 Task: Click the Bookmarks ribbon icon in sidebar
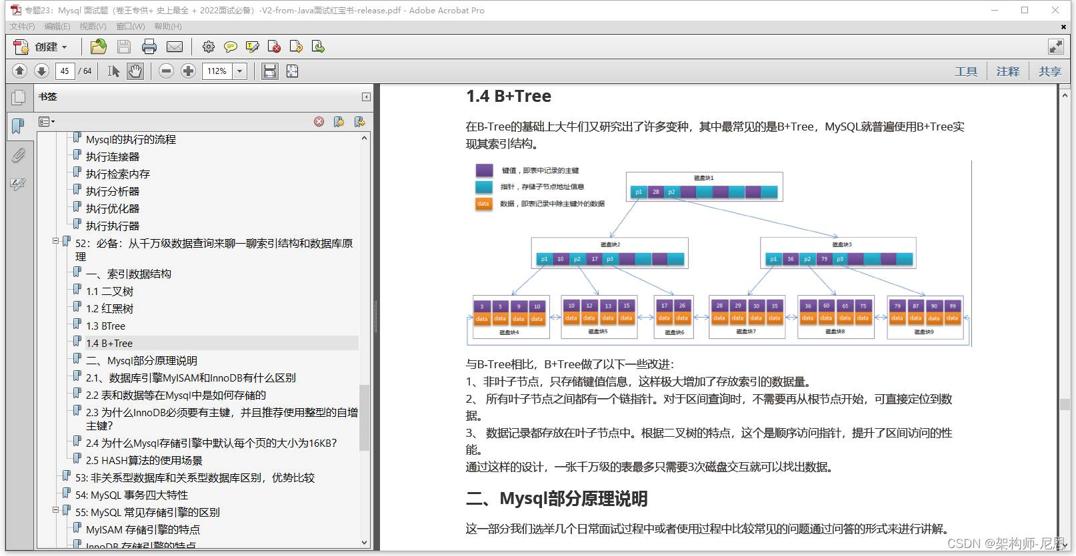pyautogui.click(x=18, y=126)
